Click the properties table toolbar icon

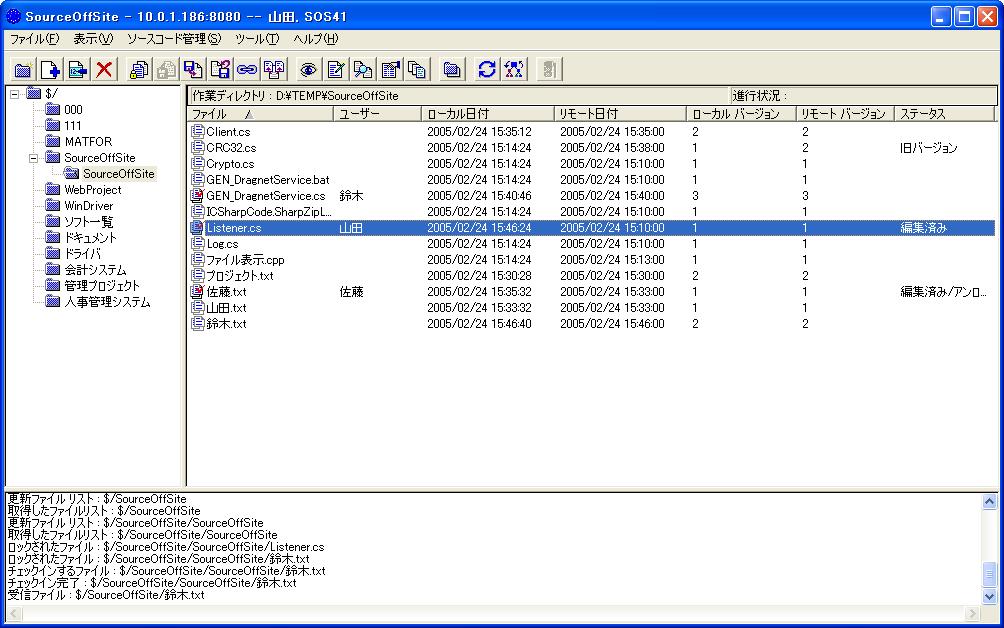[390, 69]
